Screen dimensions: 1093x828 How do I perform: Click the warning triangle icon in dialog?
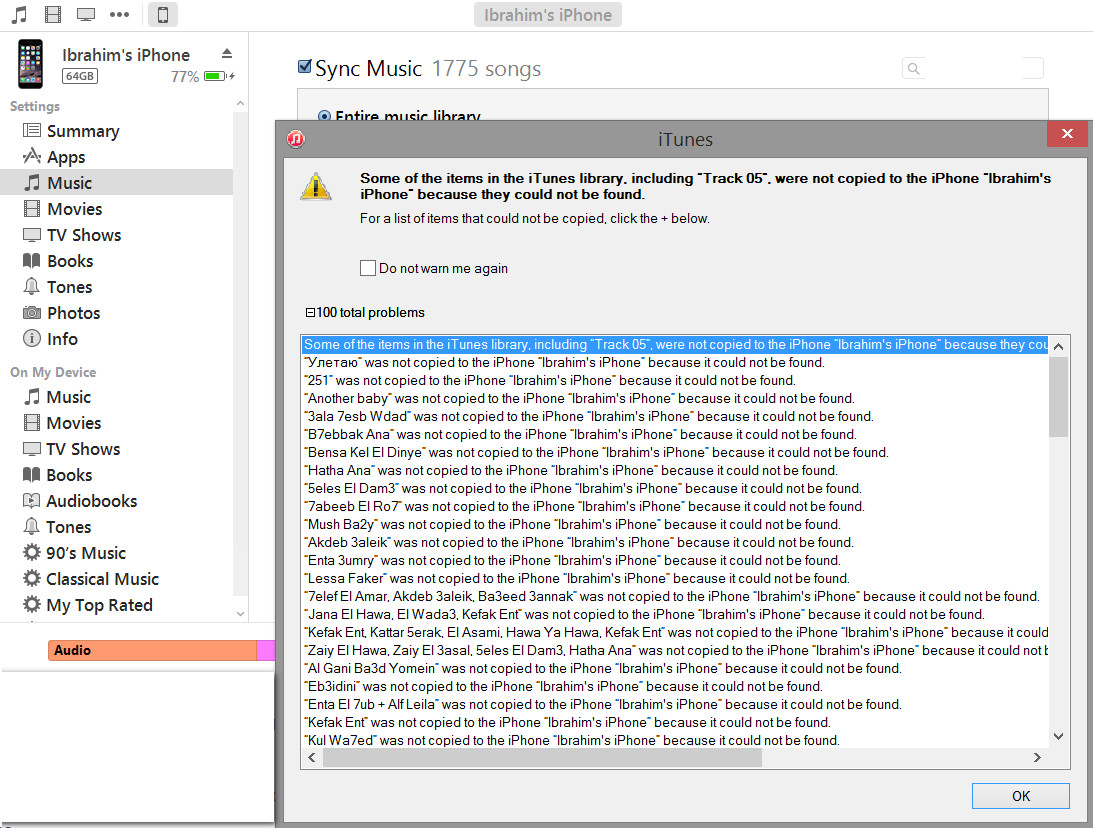point(316,187)
